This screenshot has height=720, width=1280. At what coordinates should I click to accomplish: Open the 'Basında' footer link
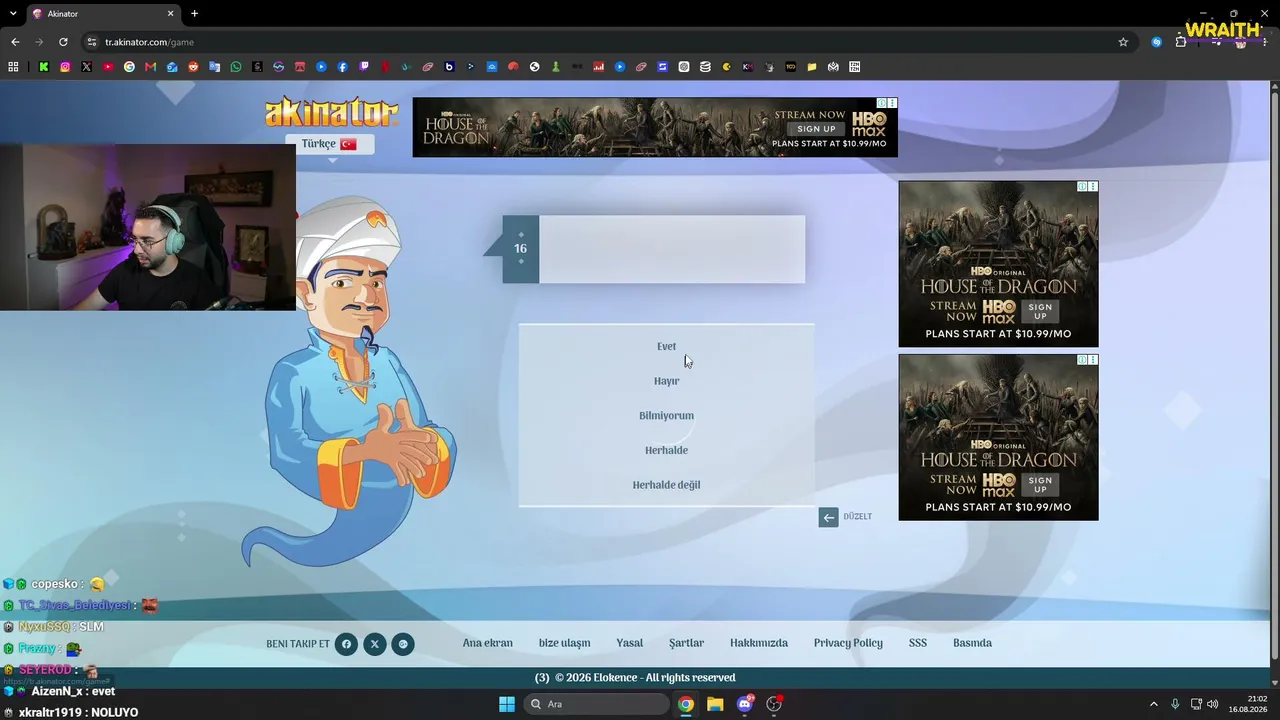(x=972, y=643)
